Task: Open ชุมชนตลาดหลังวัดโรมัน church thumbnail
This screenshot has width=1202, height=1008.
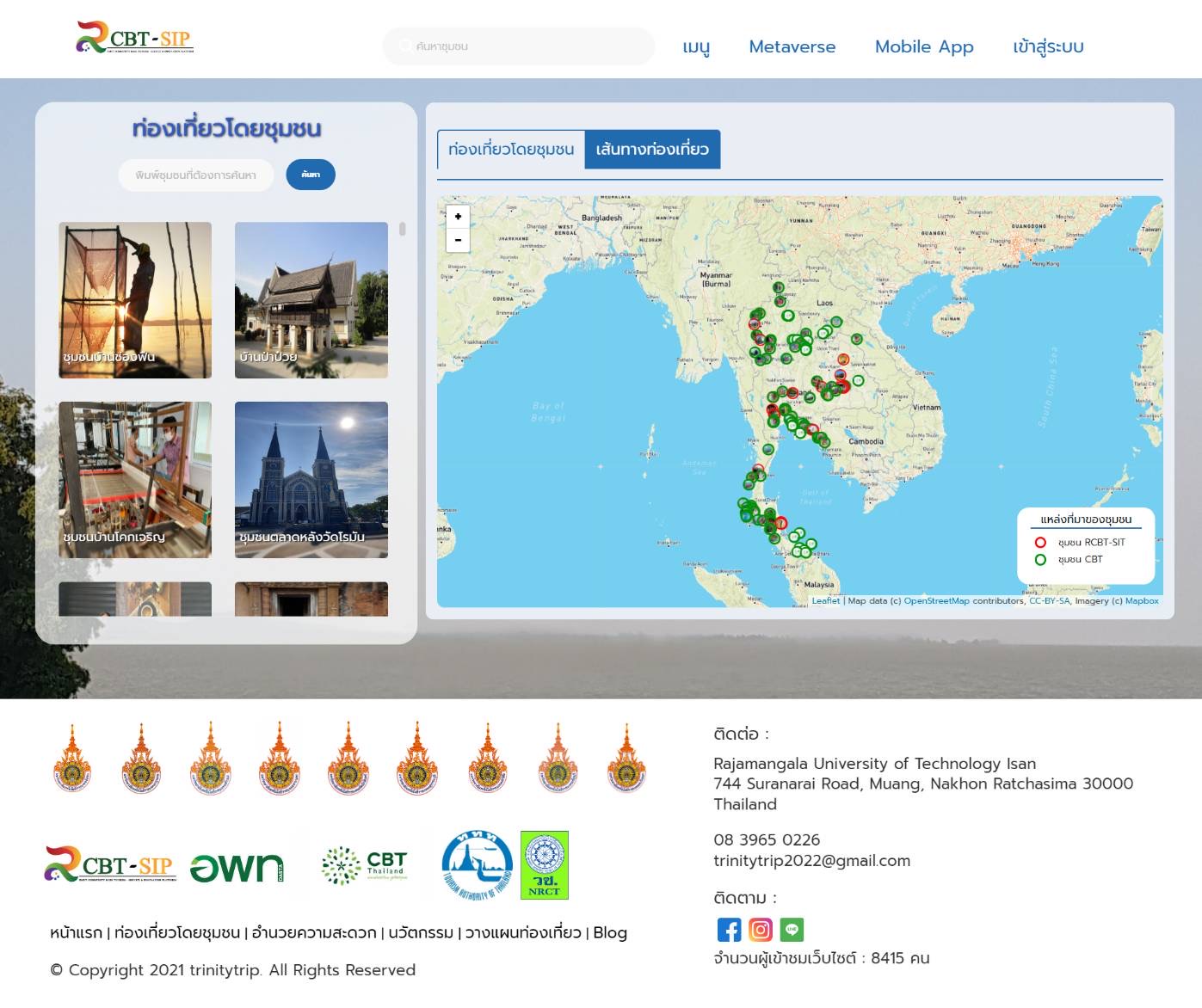Action: pos(311,479)
